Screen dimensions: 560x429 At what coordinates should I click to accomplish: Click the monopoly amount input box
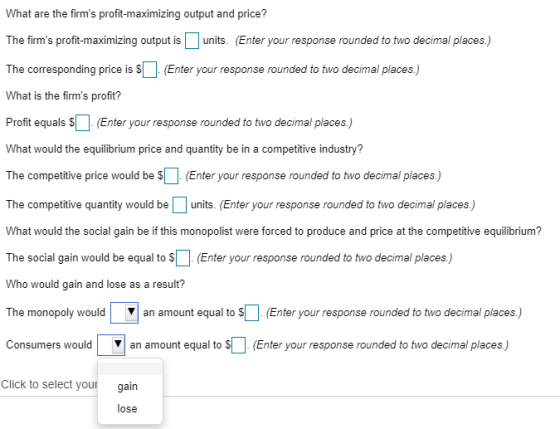point(252,313)
